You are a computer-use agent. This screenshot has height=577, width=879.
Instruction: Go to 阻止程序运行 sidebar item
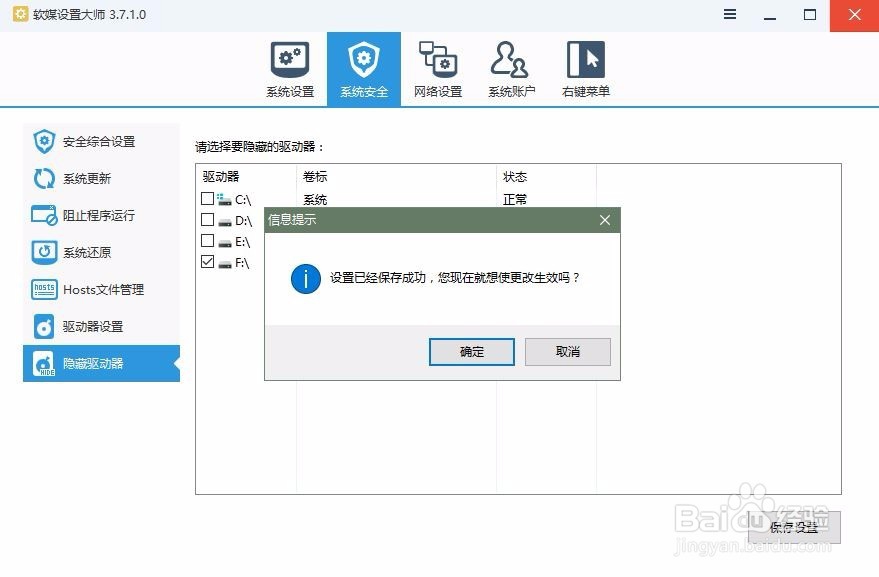coord(101,215)
